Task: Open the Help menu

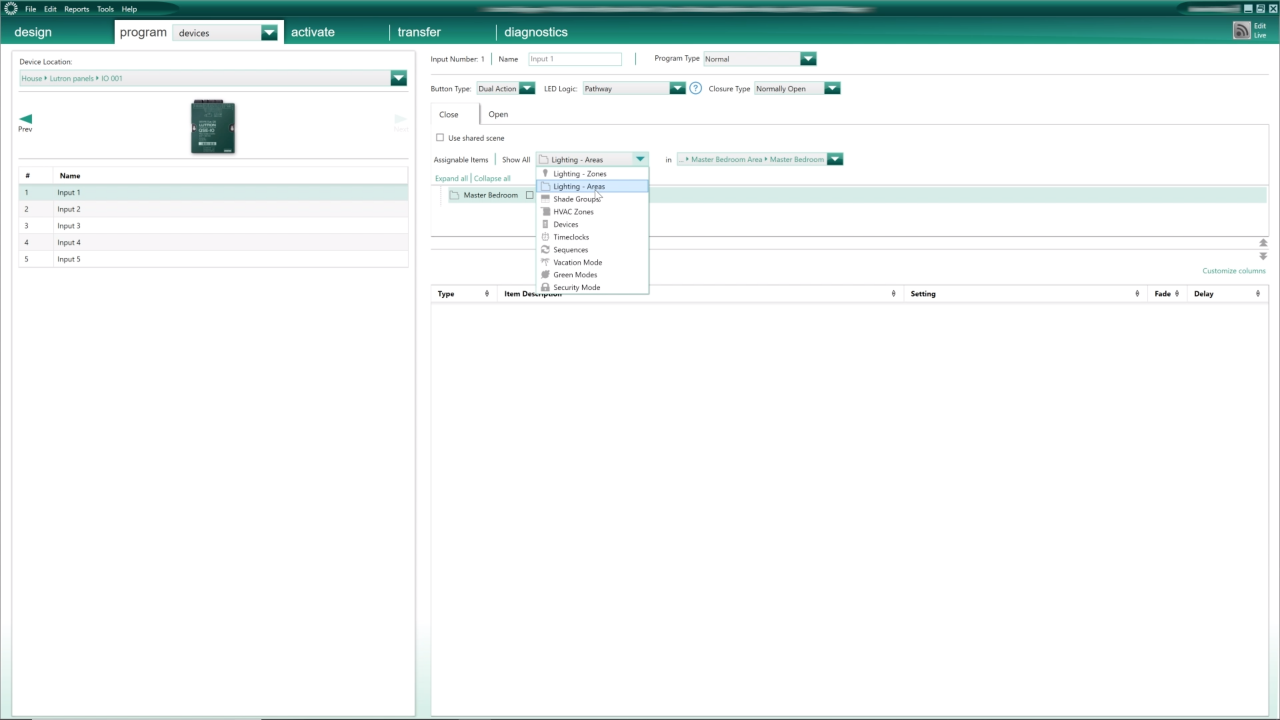Action: (x=129, y=9)
